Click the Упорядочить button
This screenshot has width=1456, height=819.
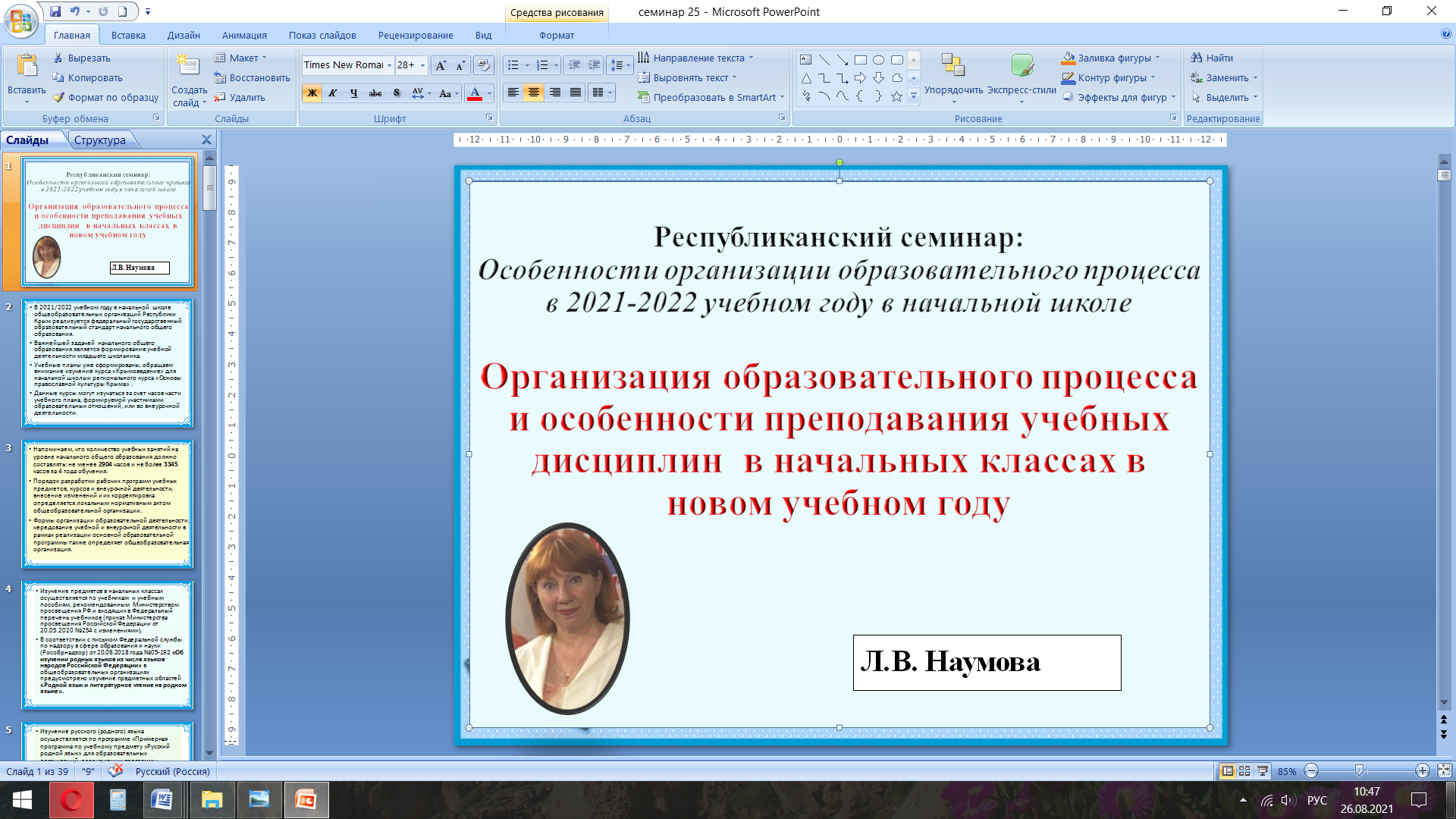pos(953,77)
